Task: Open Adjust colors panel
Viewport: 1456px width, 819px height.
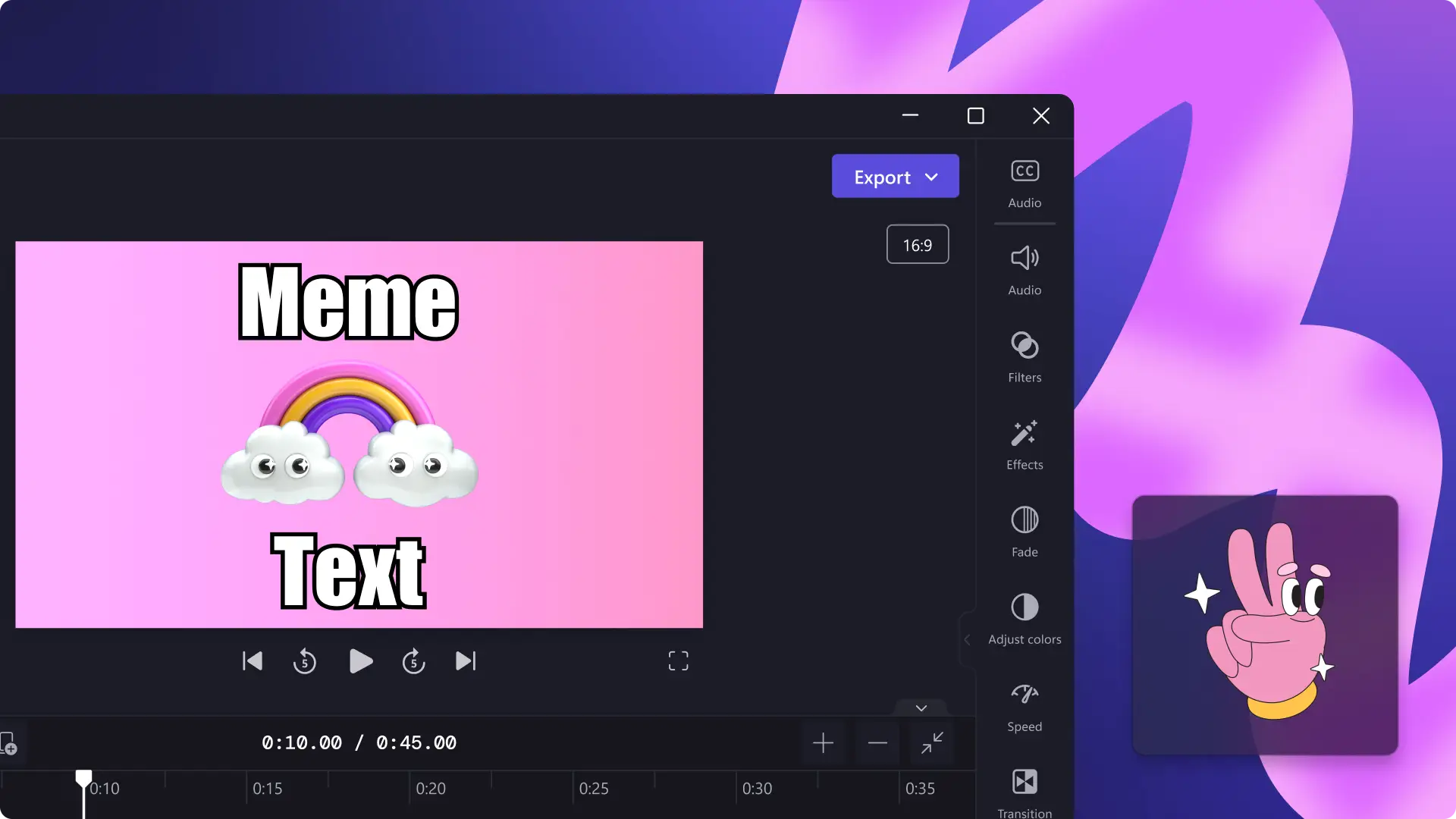Action: coord(1024,618)
